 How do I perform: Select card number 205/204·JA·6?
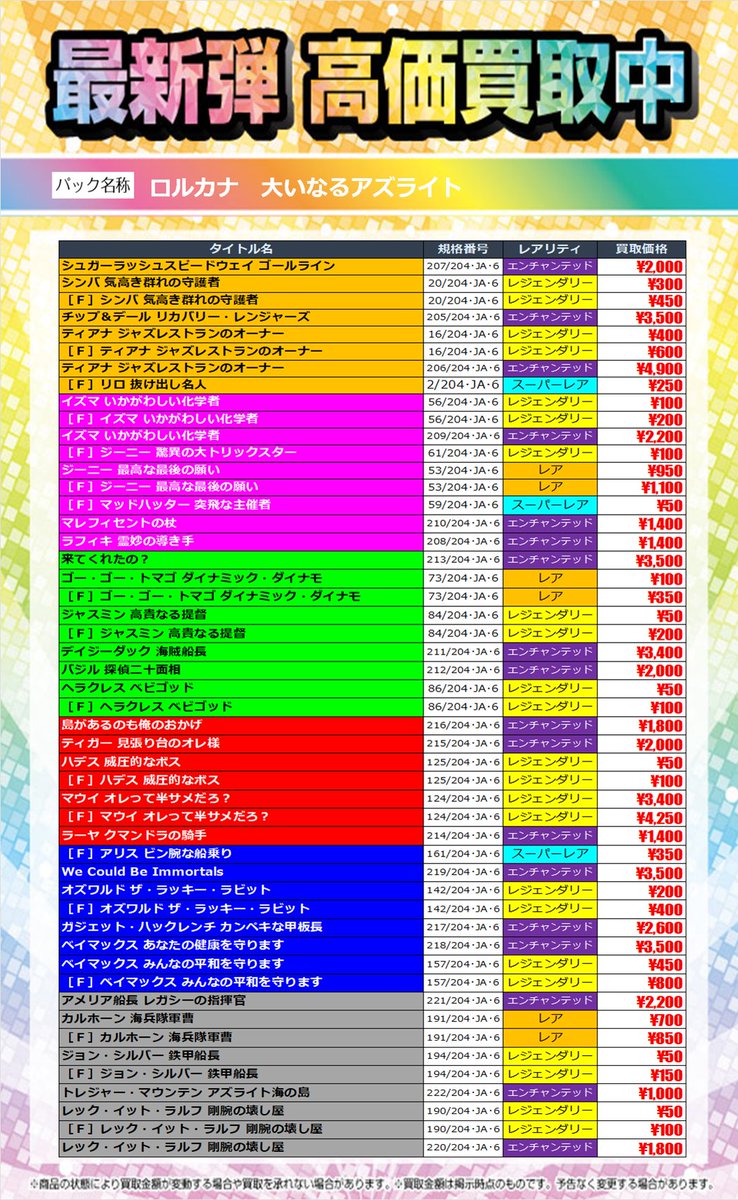(463, 316)
